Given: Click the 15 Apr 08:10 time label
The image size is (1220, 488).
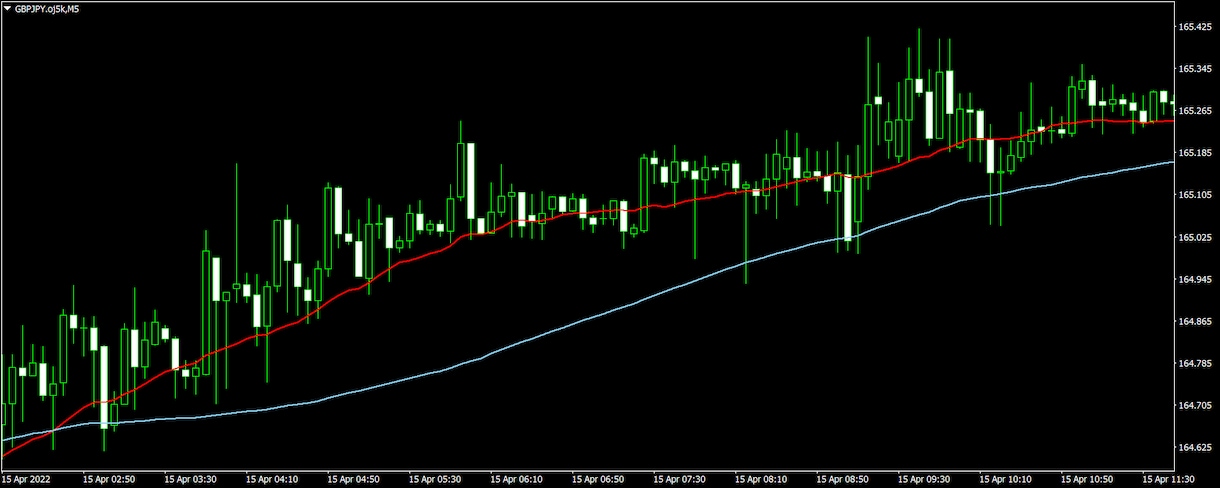Looking at the screenshot, I should pos(761,479).
